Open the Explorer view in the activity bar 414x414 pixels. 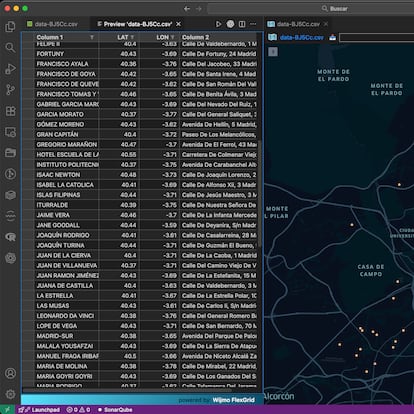click(10, 26)
